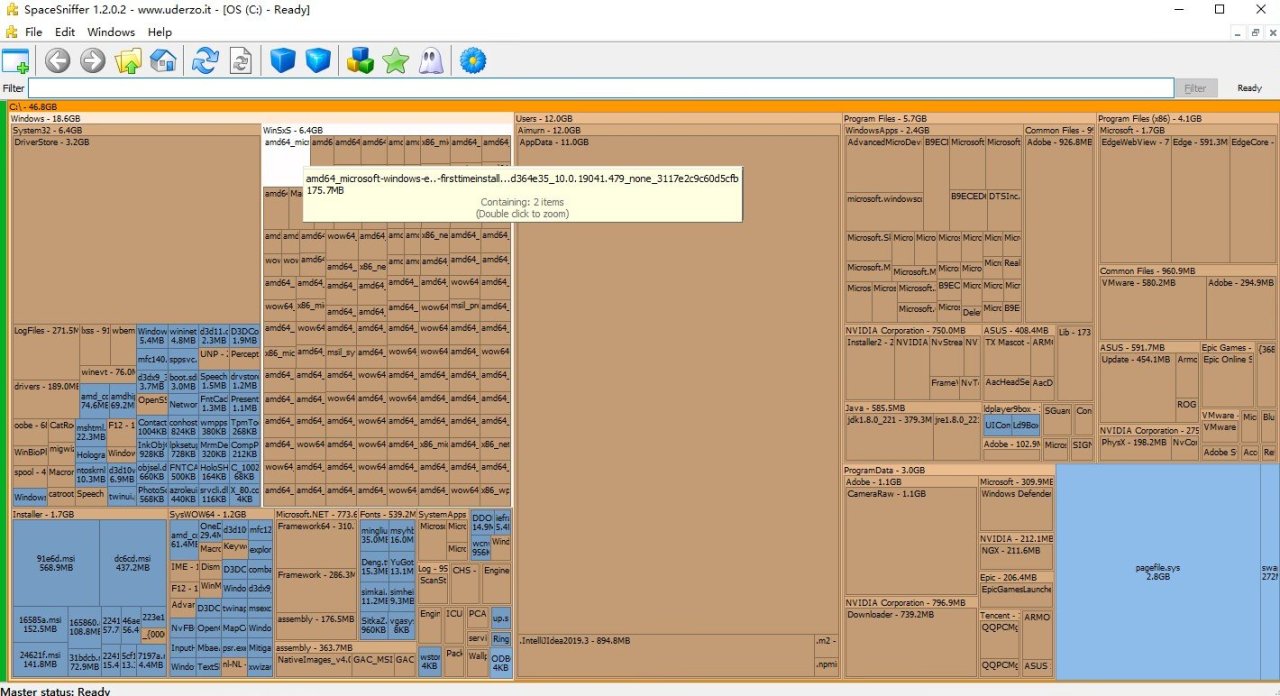Screen dimensions: 1280x696
Task: Select DriverStore - 3.2GB block
Action: 136,229
